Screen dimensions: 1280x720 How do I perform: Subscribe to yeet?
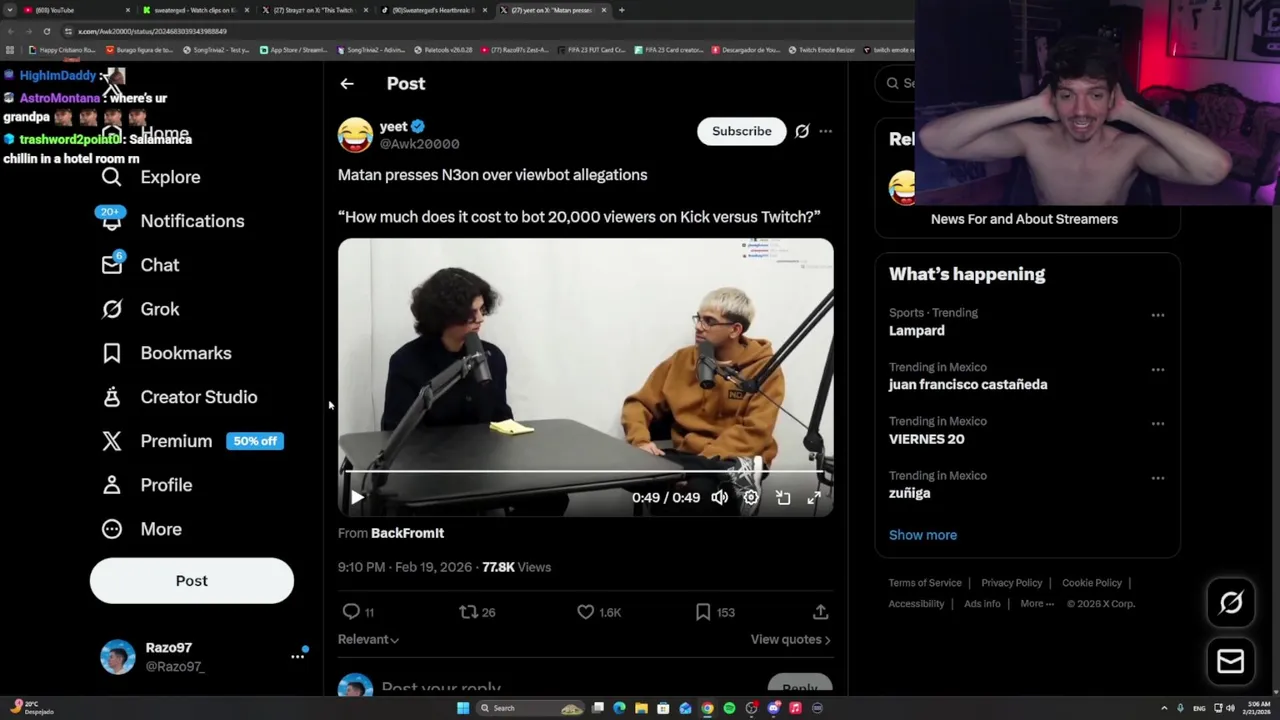[x=742, y=131]
